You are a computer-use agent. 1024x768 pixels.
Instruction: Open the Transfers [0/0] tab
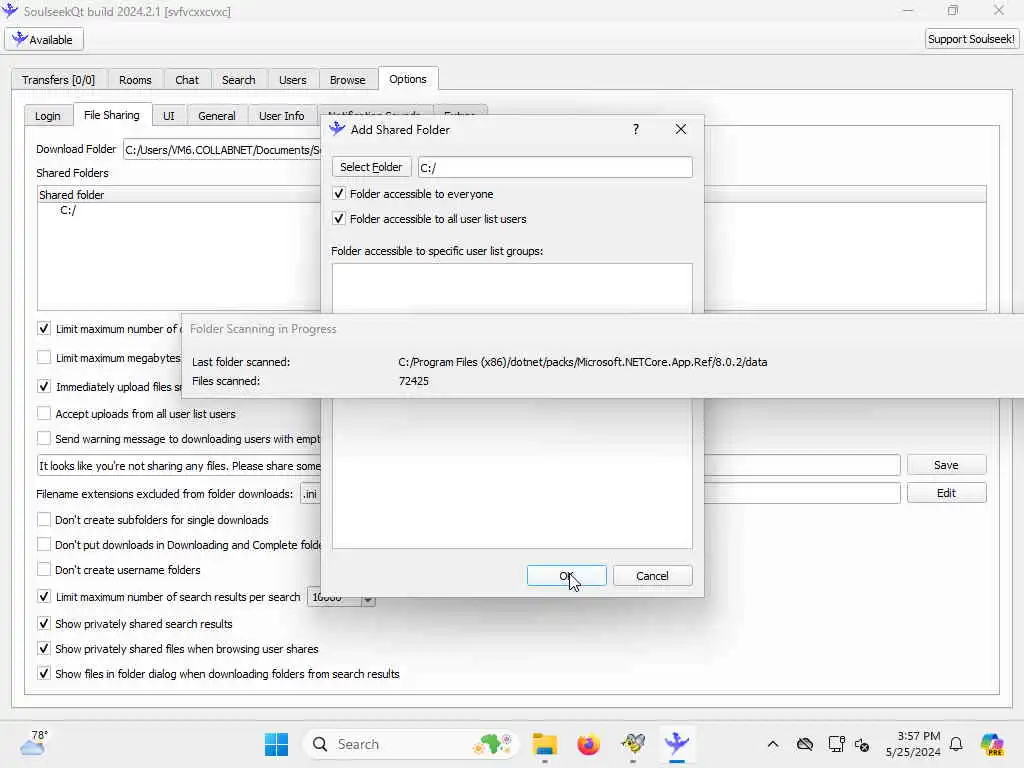pyautogui.click(x=58, y=80)
